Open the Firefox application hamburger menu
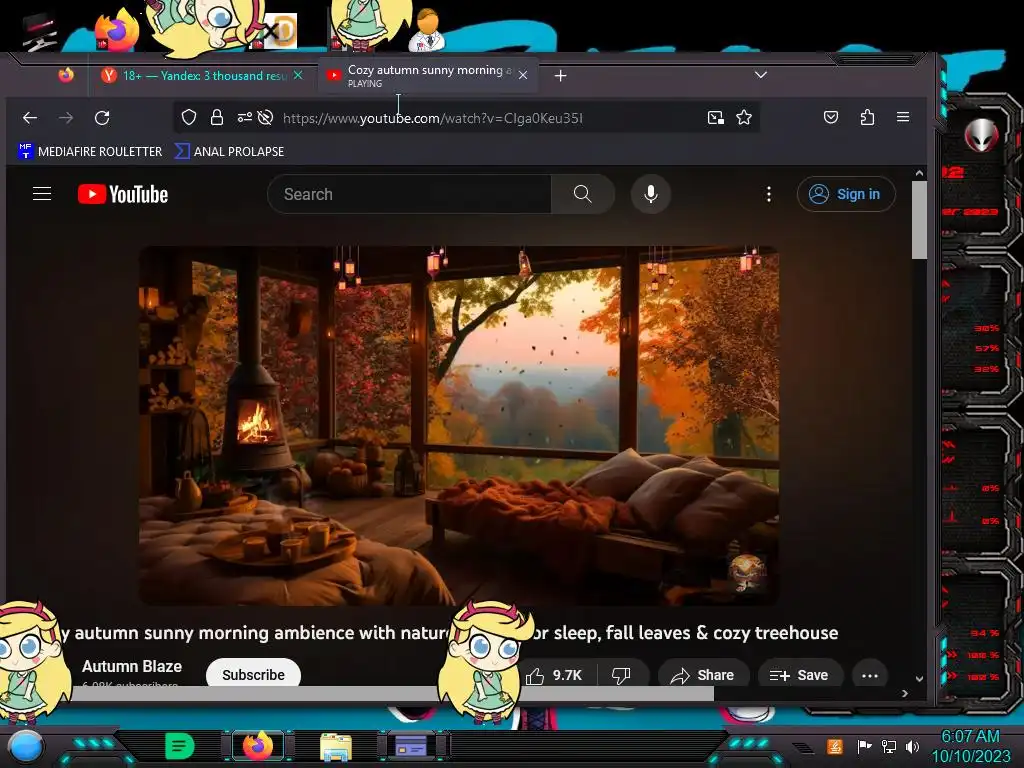Screen dimensions: 1024x768 click(x=903, y=117)
